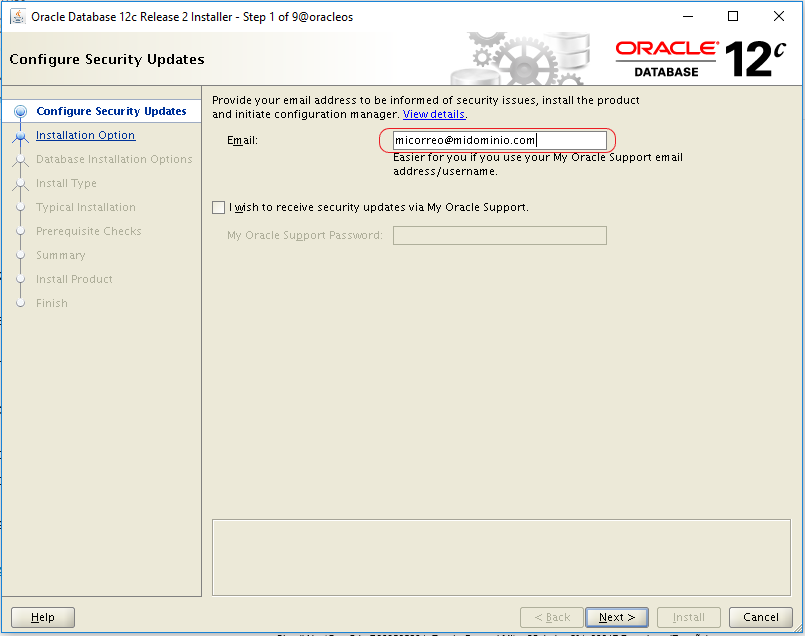Click the Configure Security Updates step bullet icon
Viewport: 805px width, 636px height.
pos(21,111)
